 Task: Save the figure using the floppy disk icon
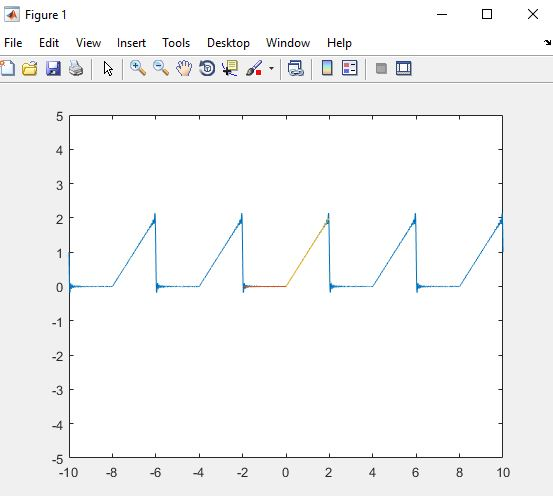tap(53, 68)
